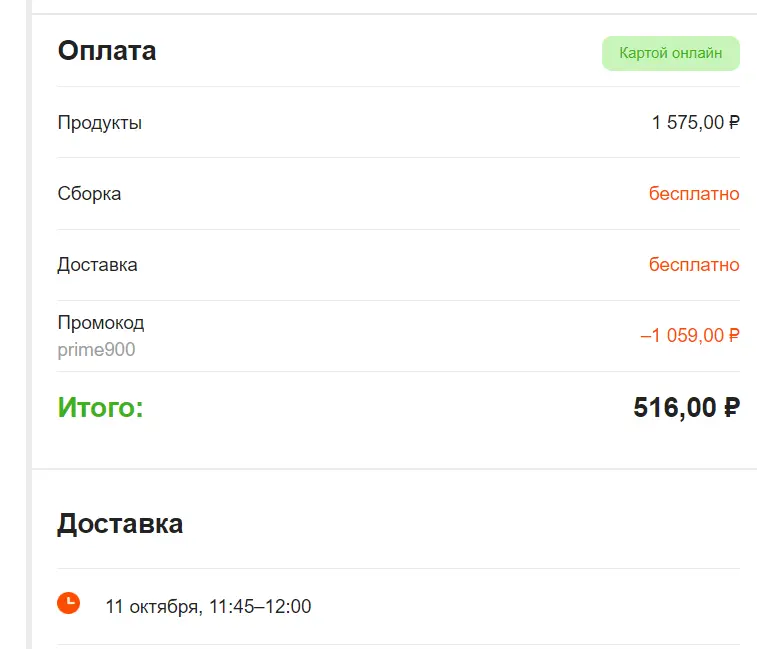Viewport: 757px width, 649px height.
Task: Click the 'Доставка' section heading
Action: click(x=120, y=523)
